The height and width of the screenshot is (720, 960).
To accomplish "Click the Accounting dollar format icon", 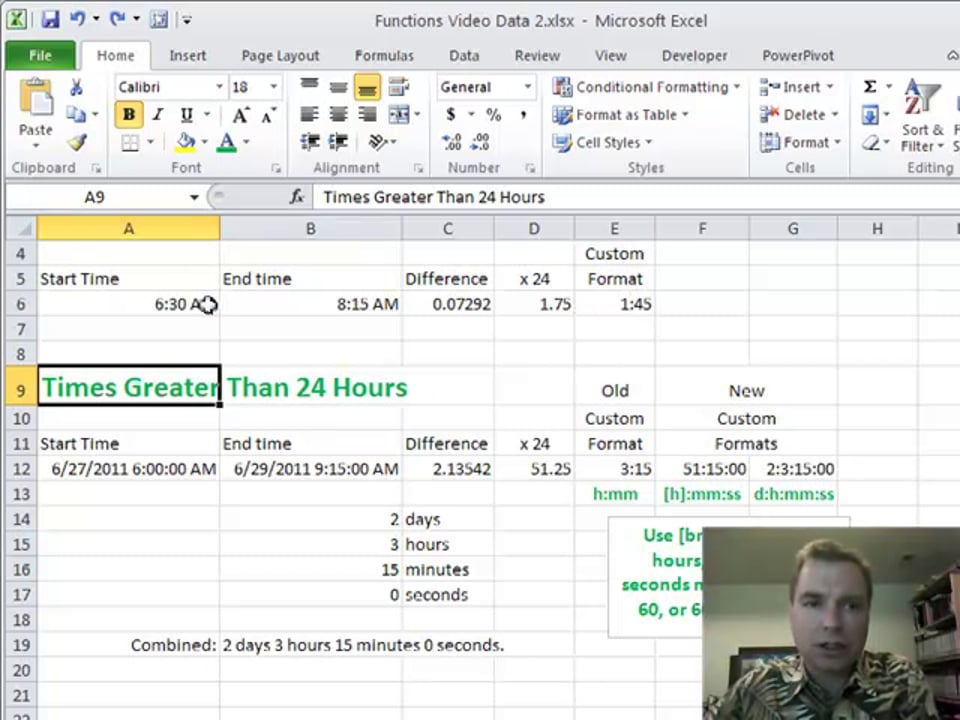I will (451, 114).
